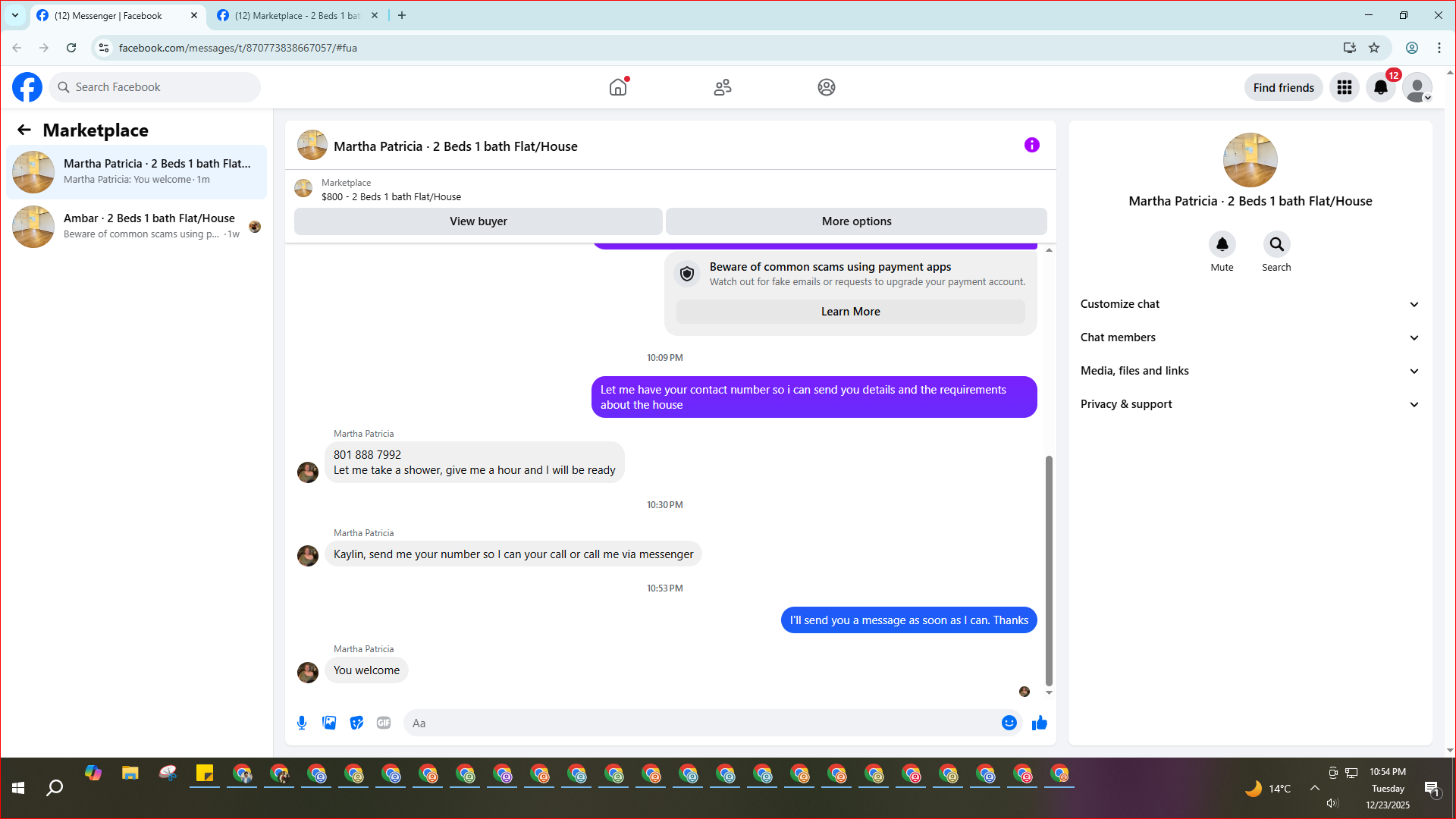Click the purple conversation information icon

1031,145
